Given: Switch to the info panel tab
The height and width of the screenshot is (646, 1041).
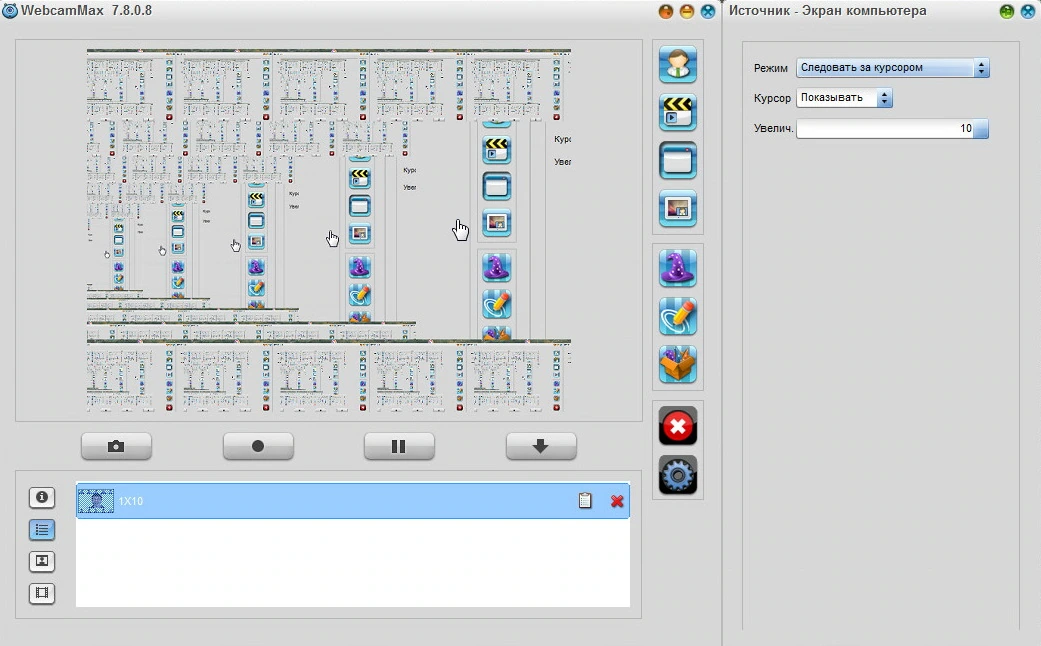Looking at the screenshot, I should [x=42, y=497].
